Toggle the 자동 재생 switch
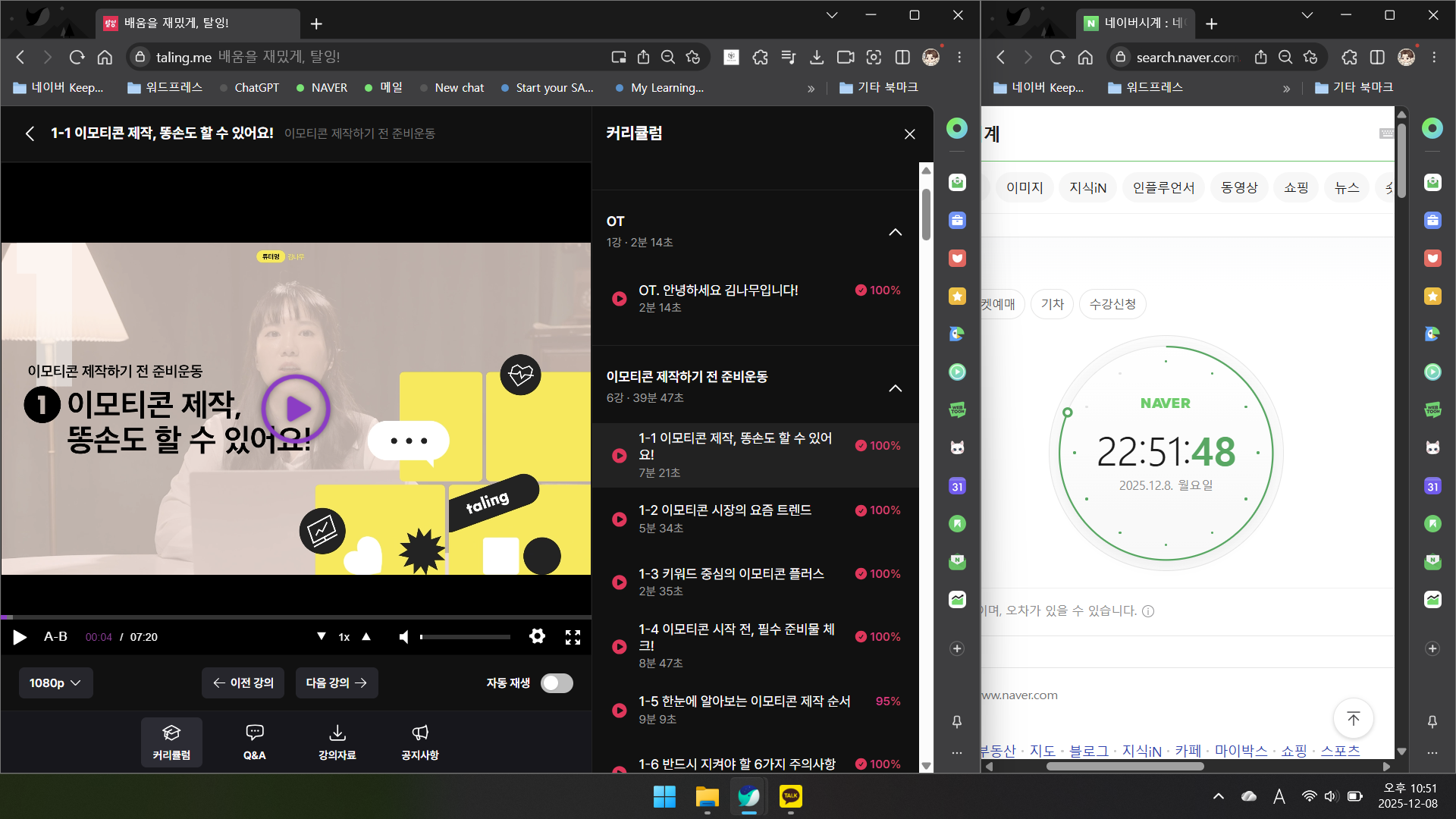1456x819 pixels. (x=557, y=683)
